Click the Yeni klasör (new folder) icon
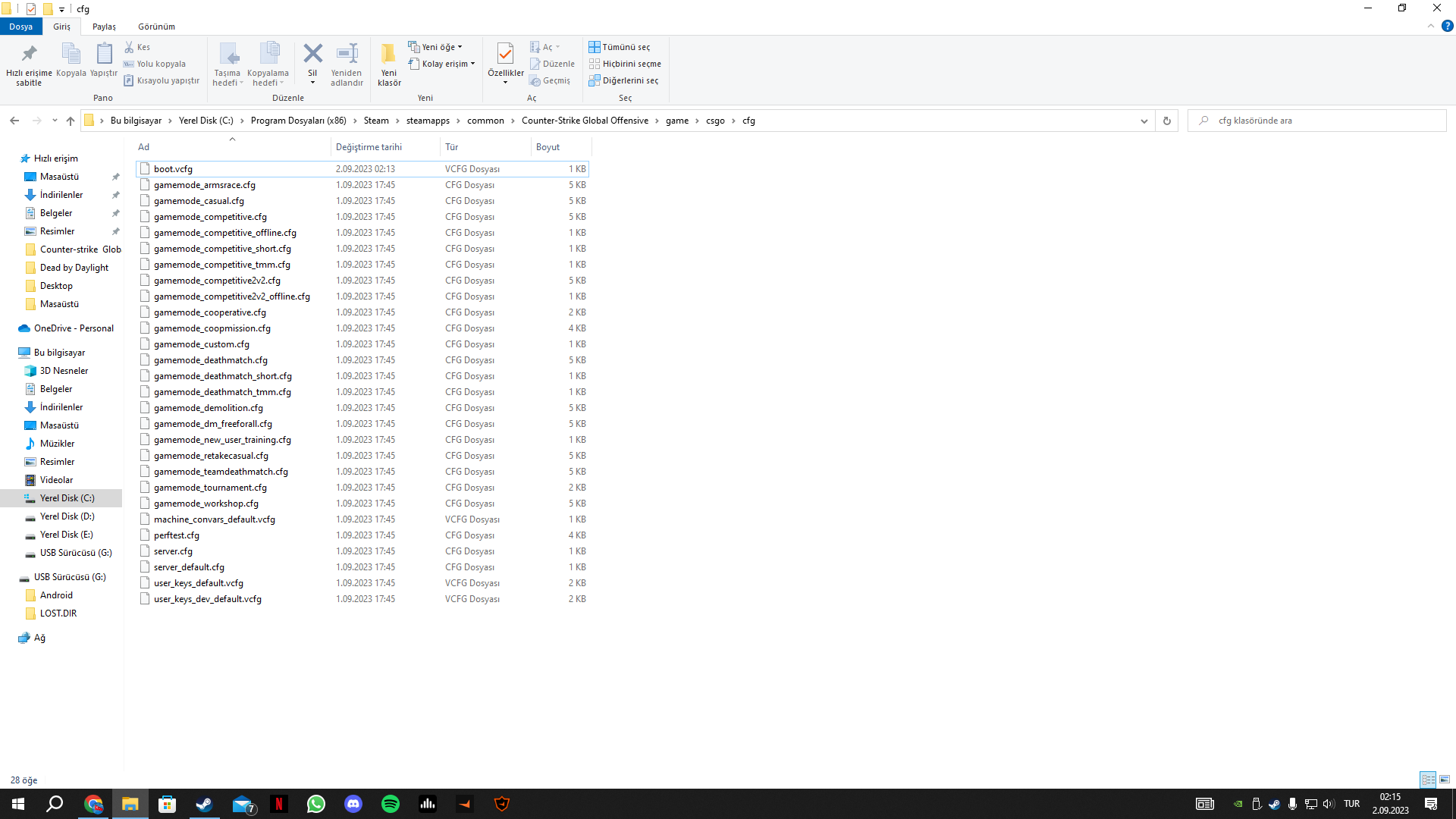1456x819 pixels. click(x=389, y=55)
